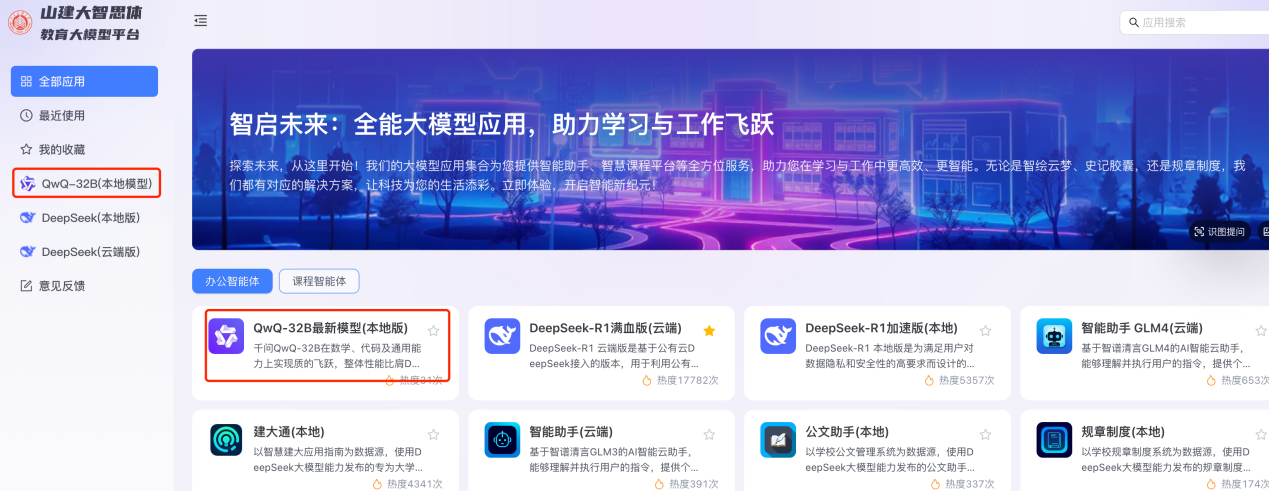Select the 办公智能体 tab
Image resolution: width=1269 pixels, height=491 pixels.
click(232, 281)
